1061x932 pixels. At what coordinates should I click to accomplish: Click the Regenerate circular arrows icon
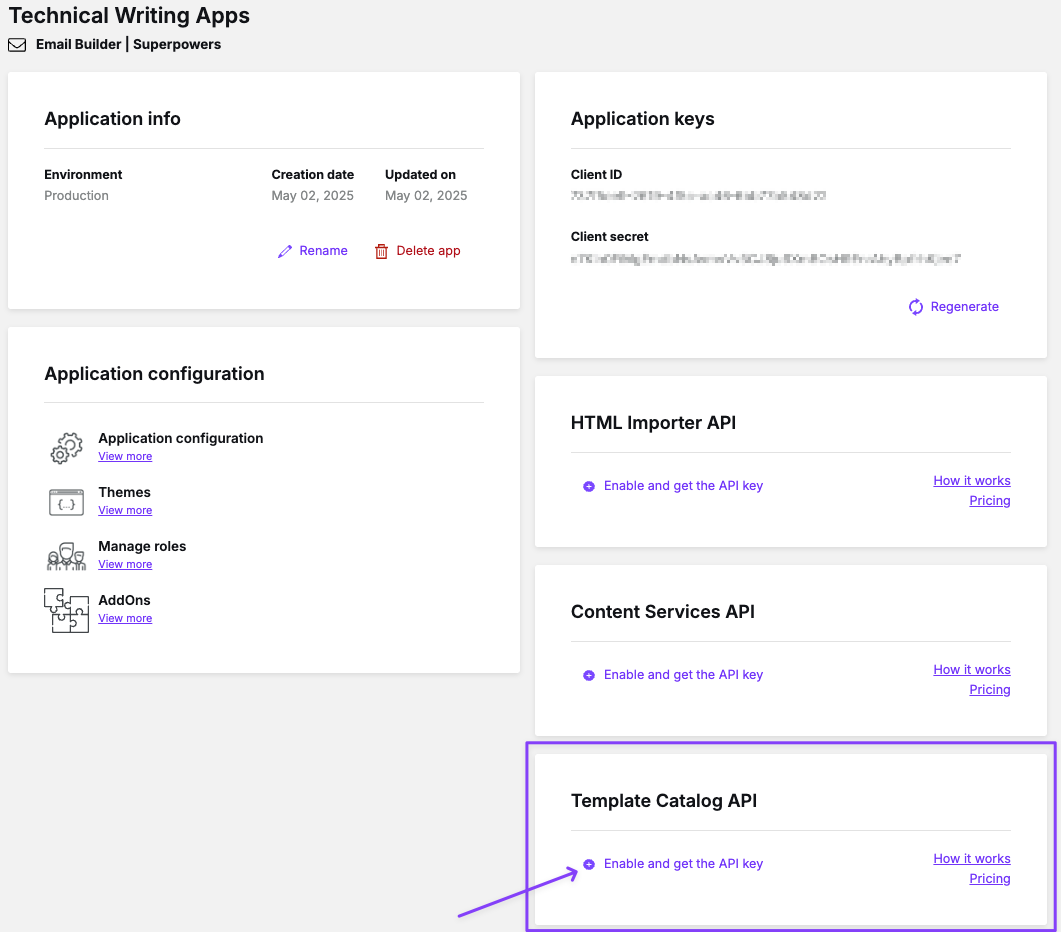[915, 307]
